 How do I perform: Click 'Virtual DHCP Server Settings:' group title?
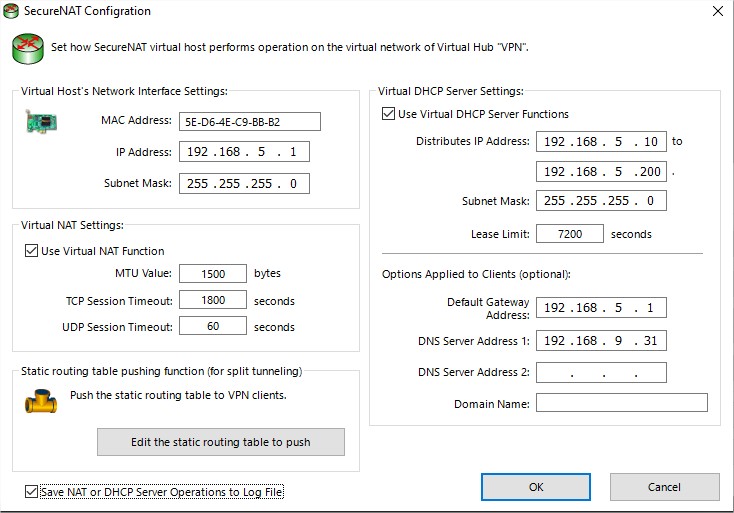(451, 91)
